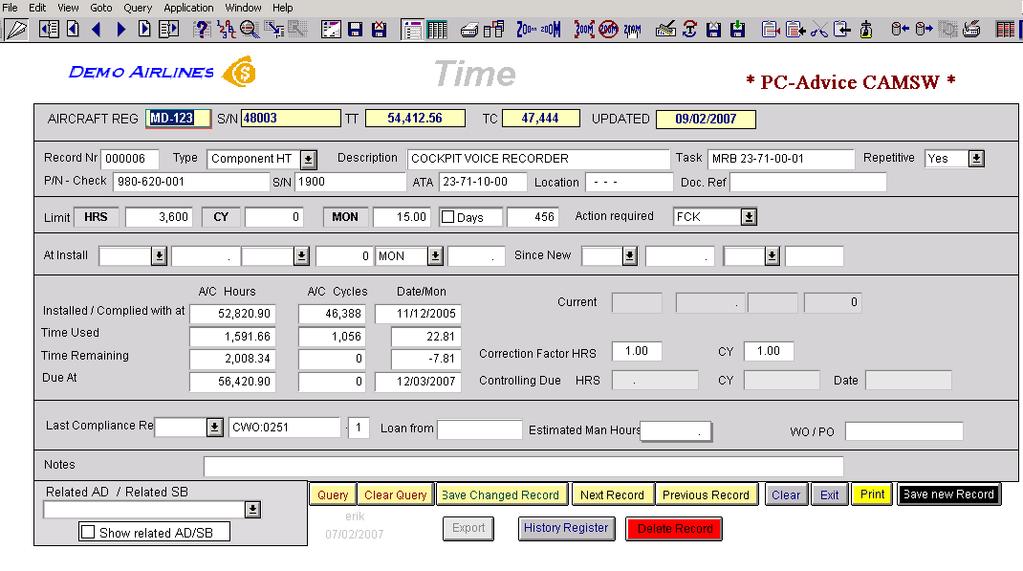
Task: Open the Window menu
Action: pos(243,8)
